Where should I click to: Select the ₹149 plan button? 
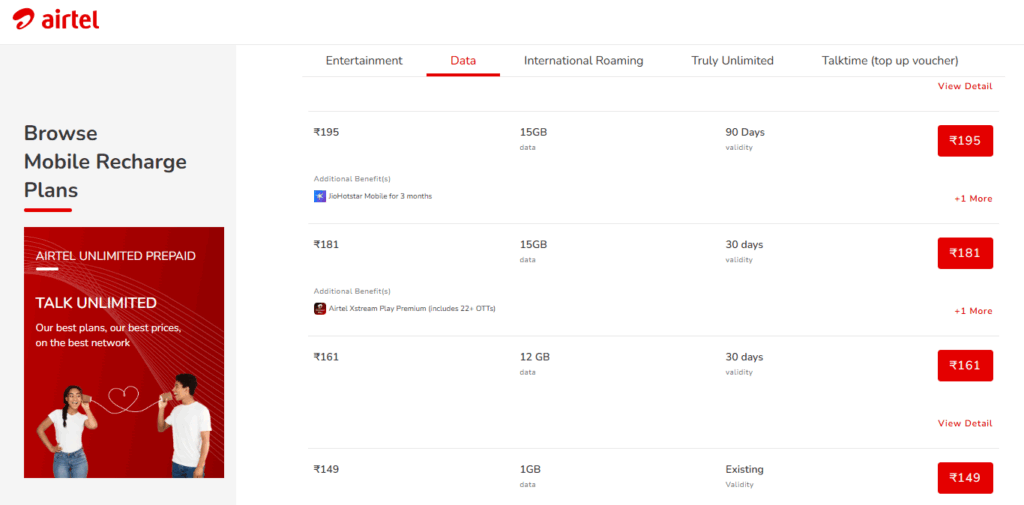tap(965, 478)
